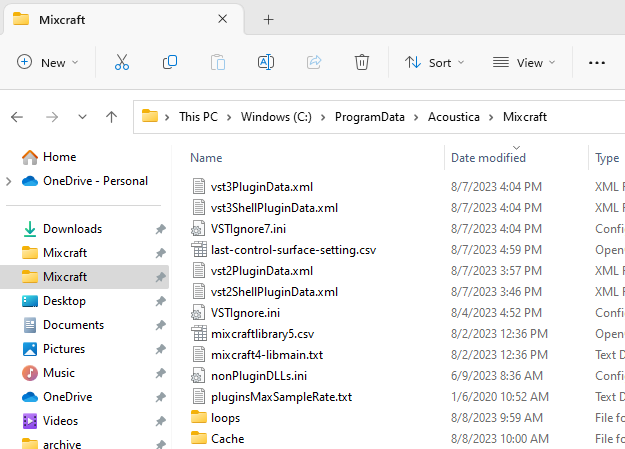625x449 pixels.
Task: Click pin icon next to Pictures
Action: point(160,349)
